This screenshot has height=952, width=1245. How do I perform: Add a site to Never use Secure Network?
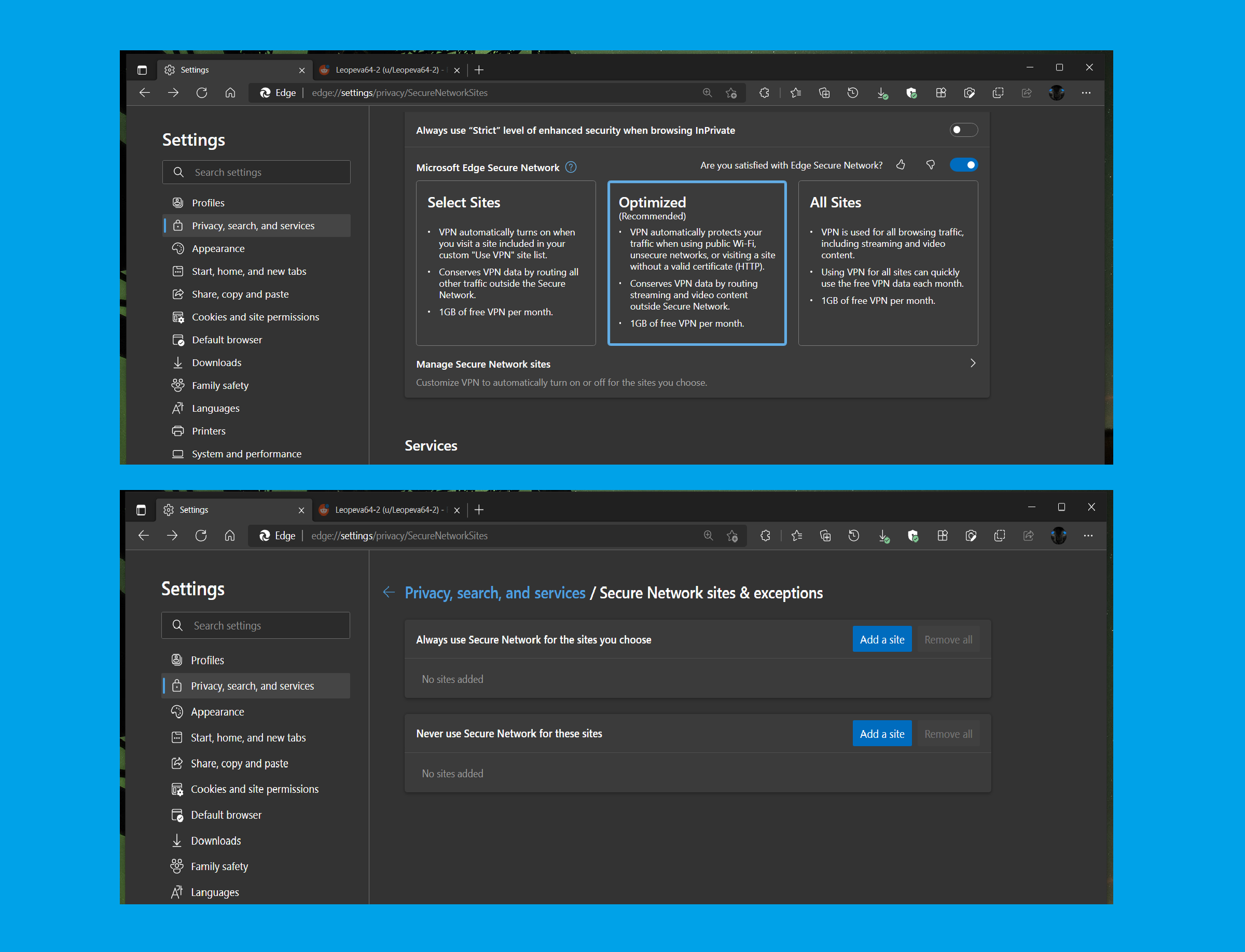point(881,734)
